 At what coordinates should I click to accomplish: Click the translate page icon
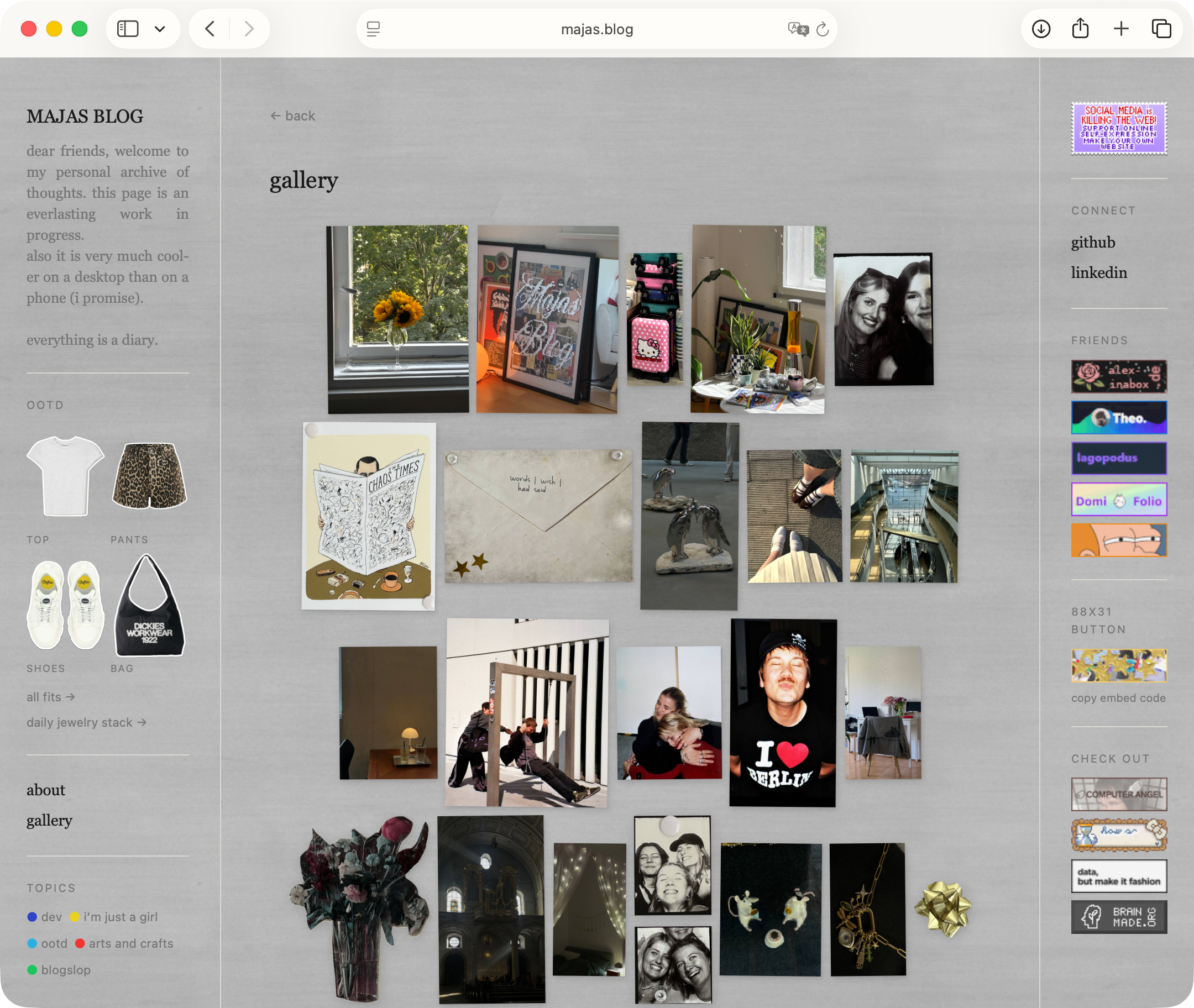[798, 29]
